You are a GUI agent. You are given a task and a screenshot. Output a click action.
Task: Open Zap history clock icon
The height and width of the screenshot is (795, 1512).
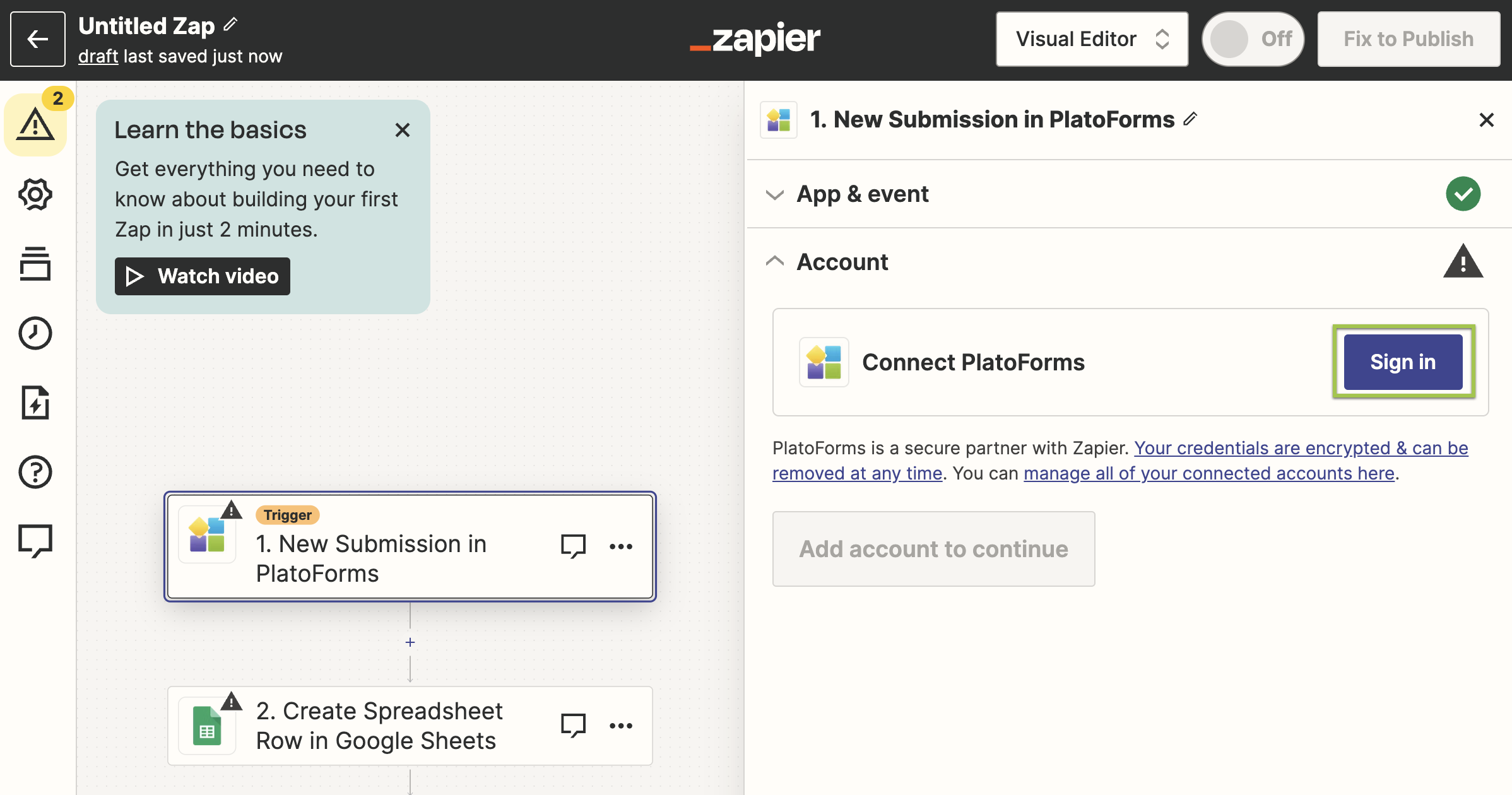(x=35, y=333)
